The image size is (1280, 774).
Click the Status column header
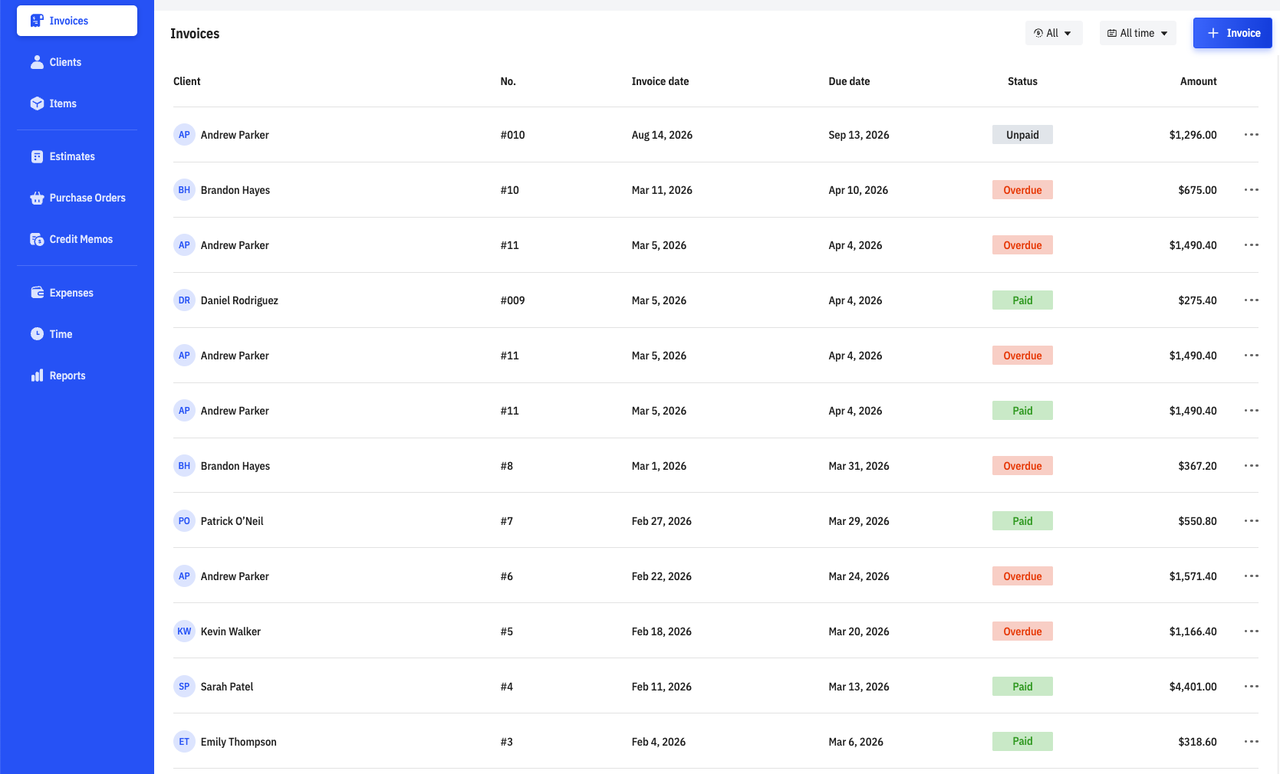pos(1023,82)
